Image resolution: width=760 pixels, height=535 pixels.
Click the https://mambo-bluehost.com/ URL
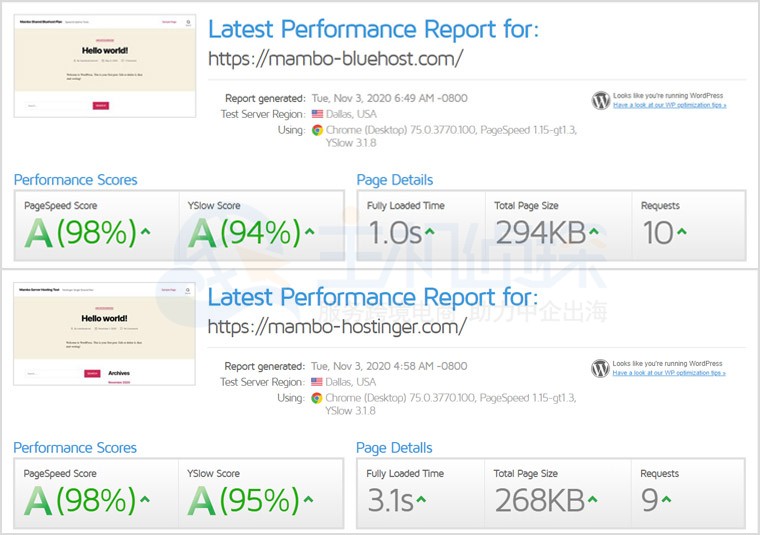click(335, 58)
